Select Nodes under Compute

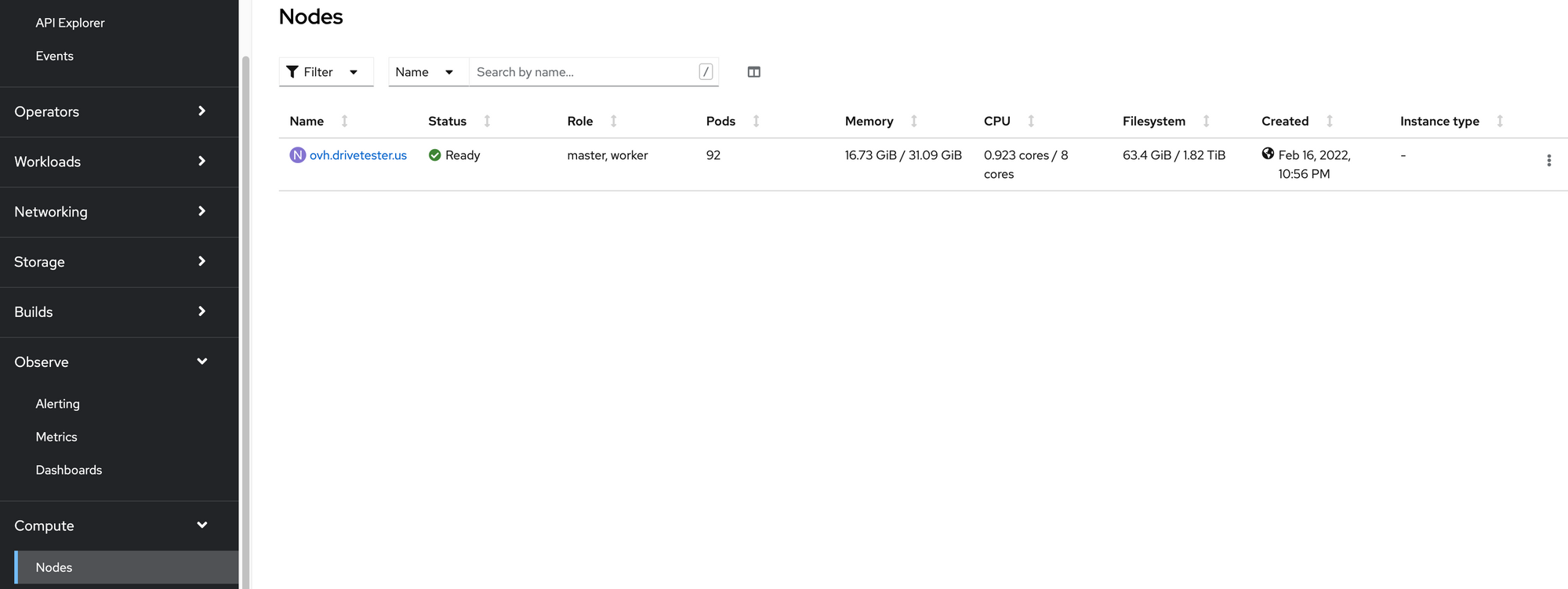(126, 567)
